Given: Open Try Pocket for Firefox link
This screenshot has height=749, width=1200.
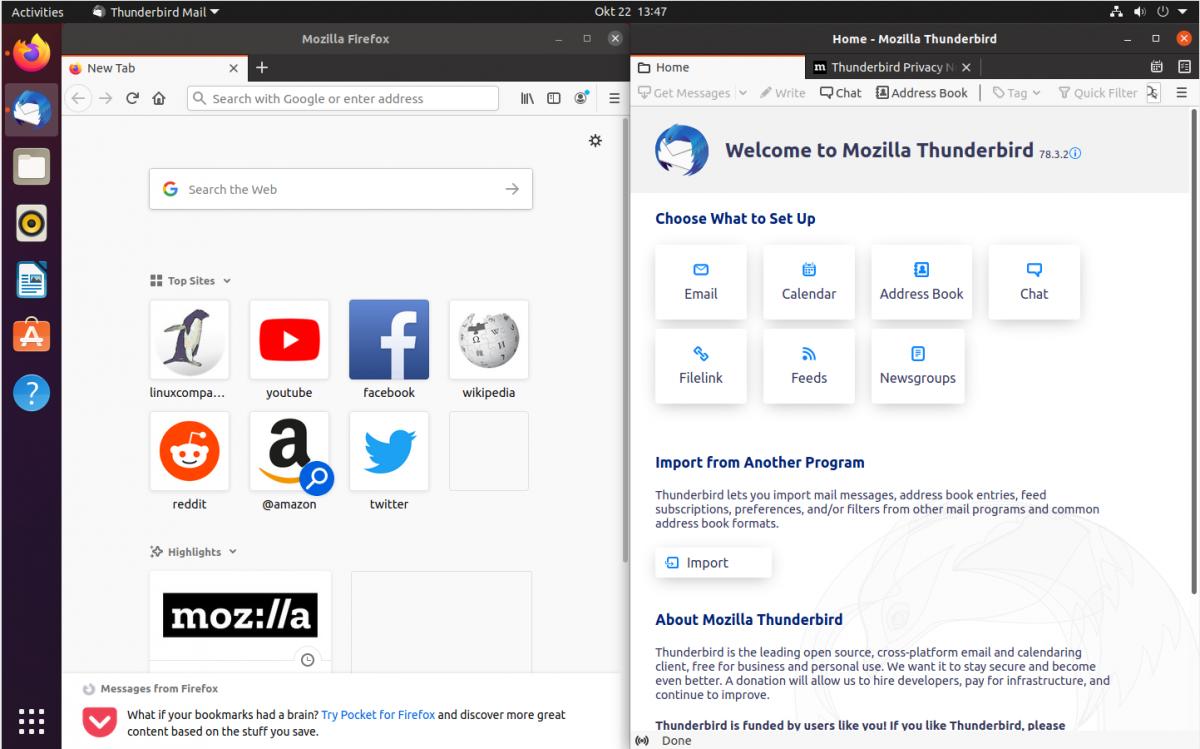Looking at the screenshot, I should [x=378, y=715].
